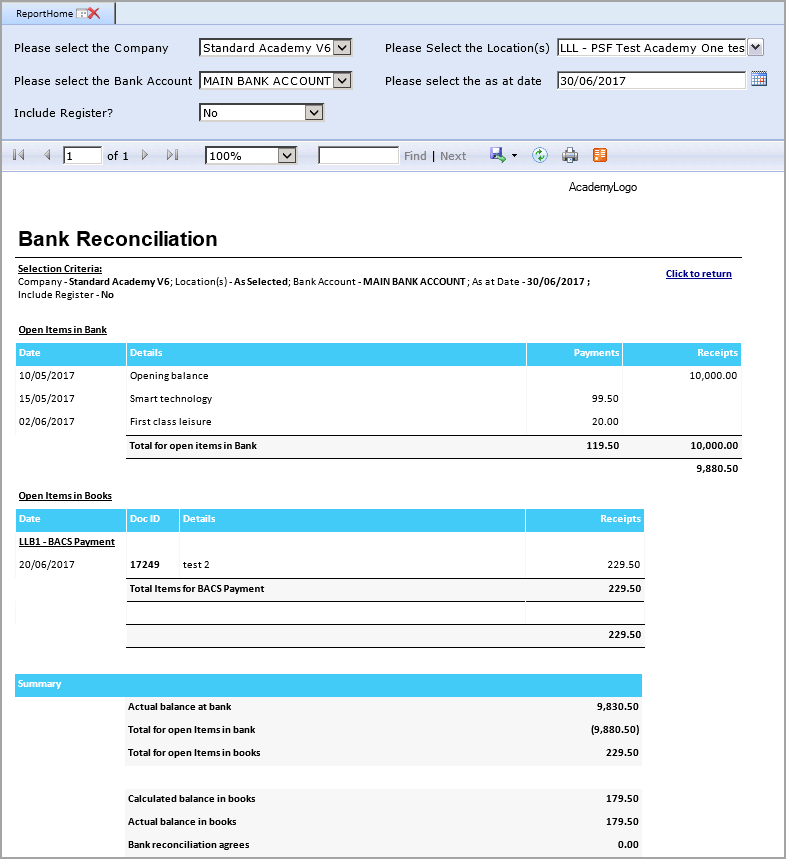Go to previous report page
Viewport: 786px width, 859px height.
click(x=47, y=155)
